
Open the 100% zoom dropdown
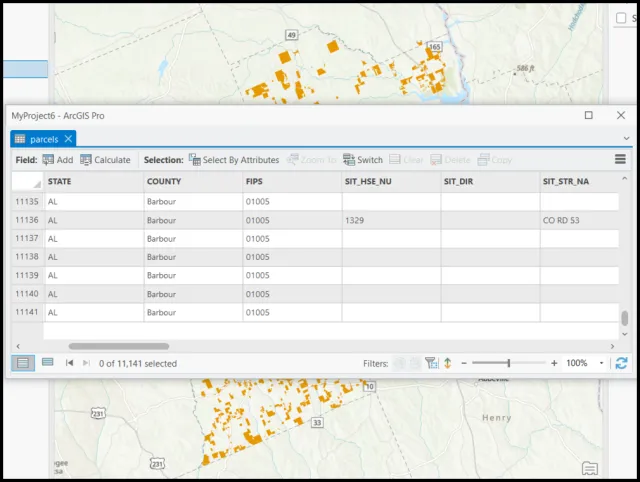(x=602, y=363)
